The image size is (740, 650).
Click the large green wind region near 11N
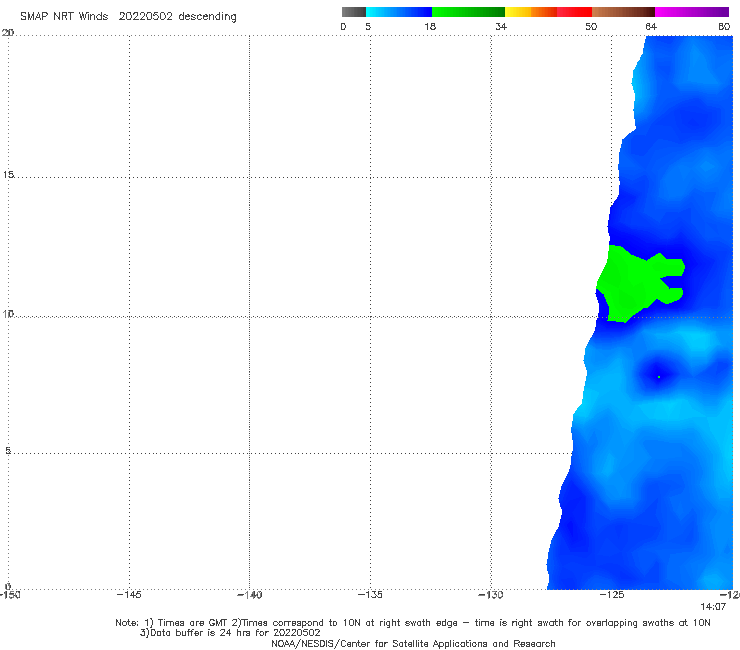pos(632,283)
